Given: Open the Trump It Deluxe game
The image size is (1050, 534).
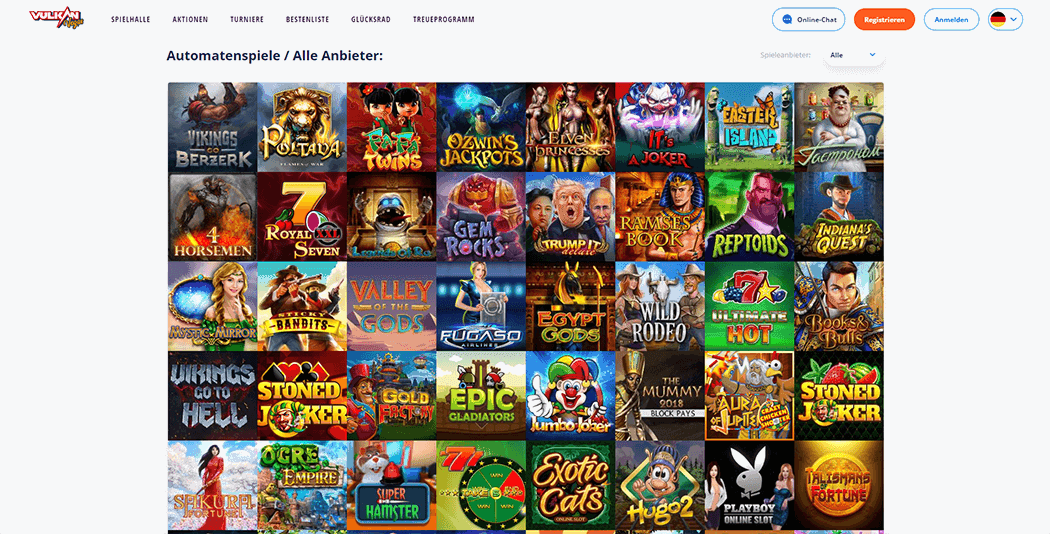Looking at the screenshot, I should click(571, 216).
